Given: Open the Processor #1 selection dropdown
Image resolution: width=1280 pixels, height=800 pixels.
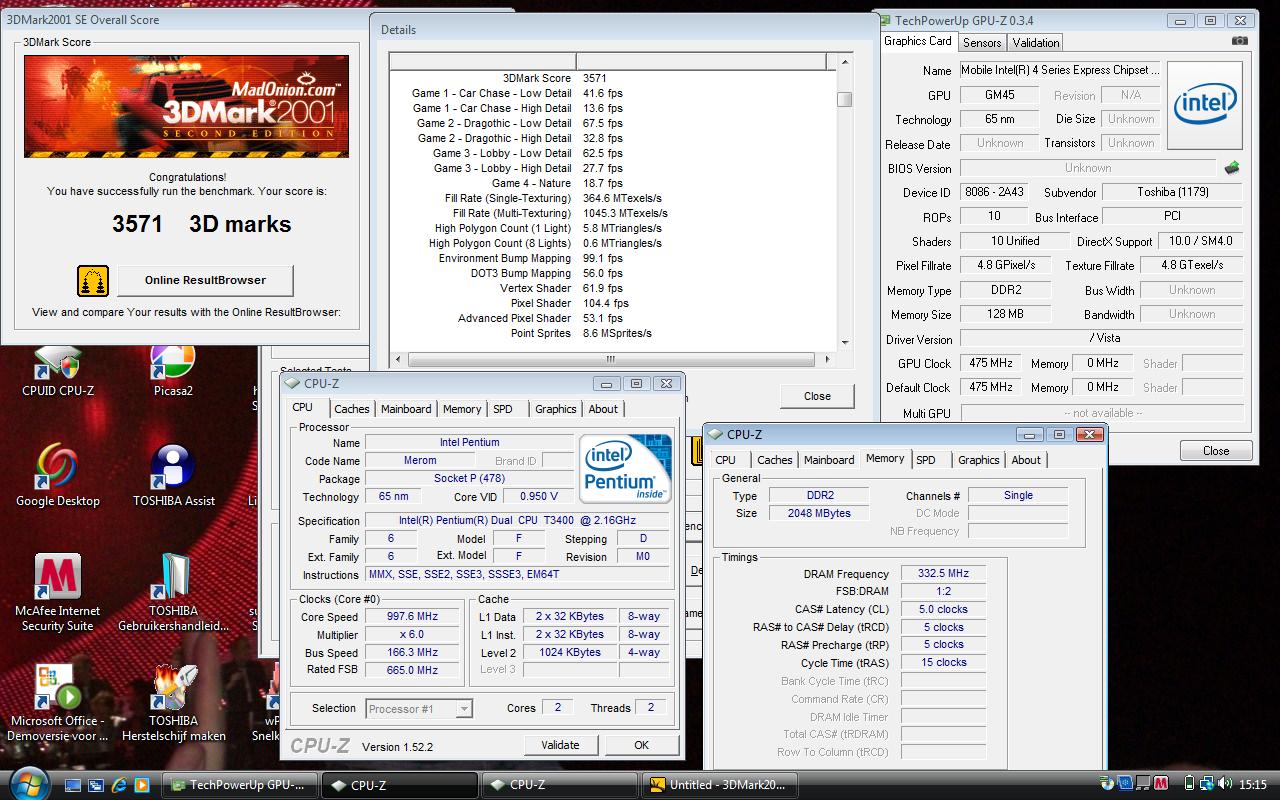Looking at the screenshot, I should tap(419, 709).
